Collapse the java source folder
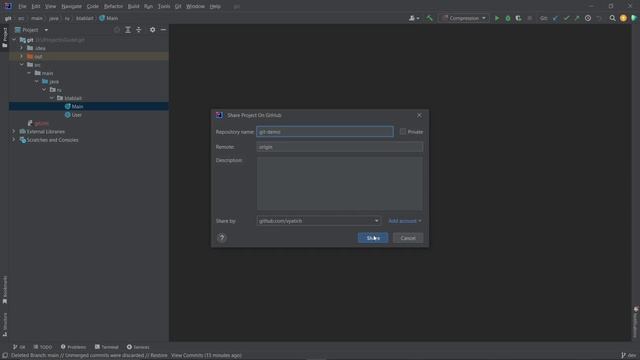This screenshot has height=360, width=640. (x=37, y=82)
